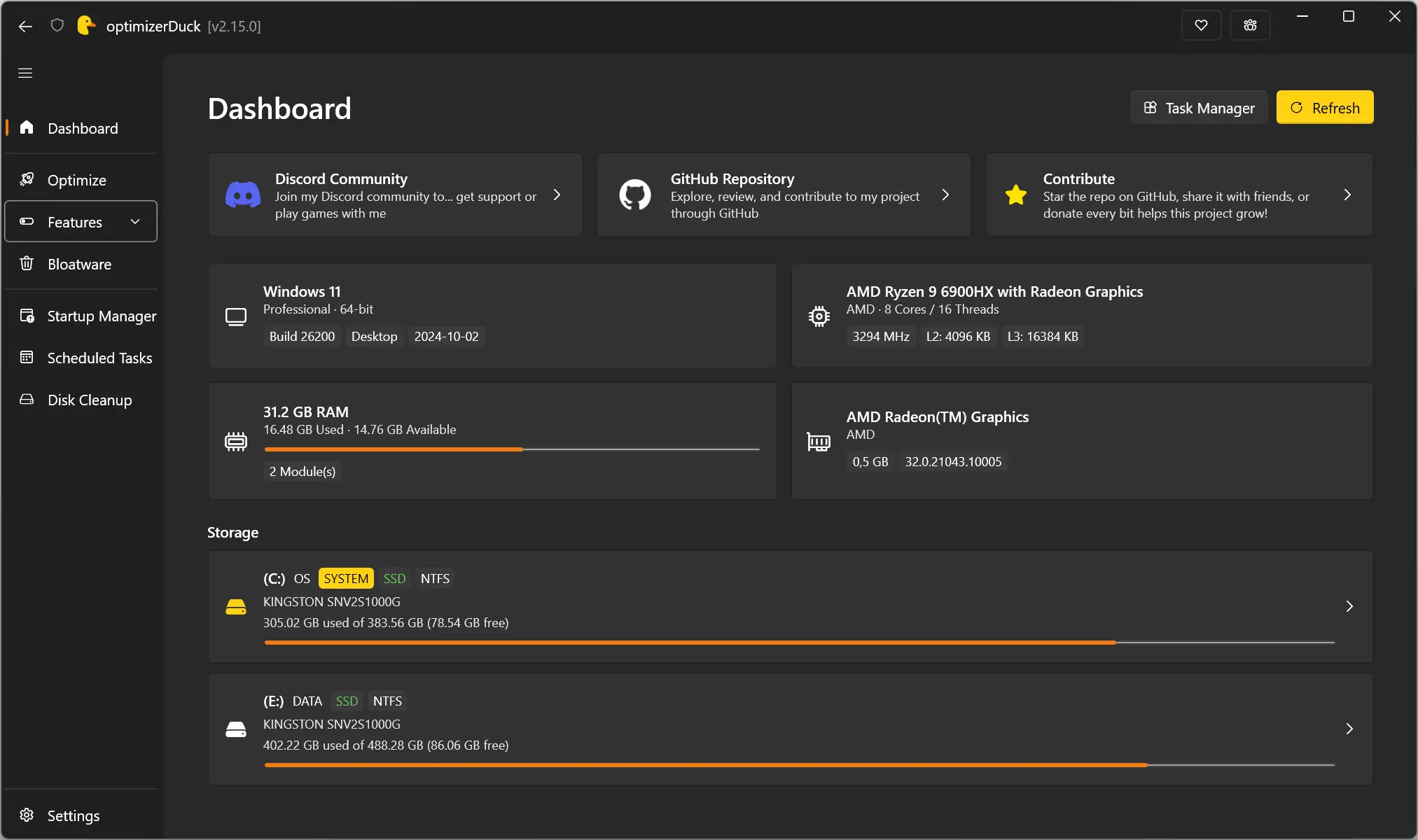The height and width of the screenshot is (840, 1418).
Task: Expand the E: DATA drive chevron
Action: (x=1349, y=729)
